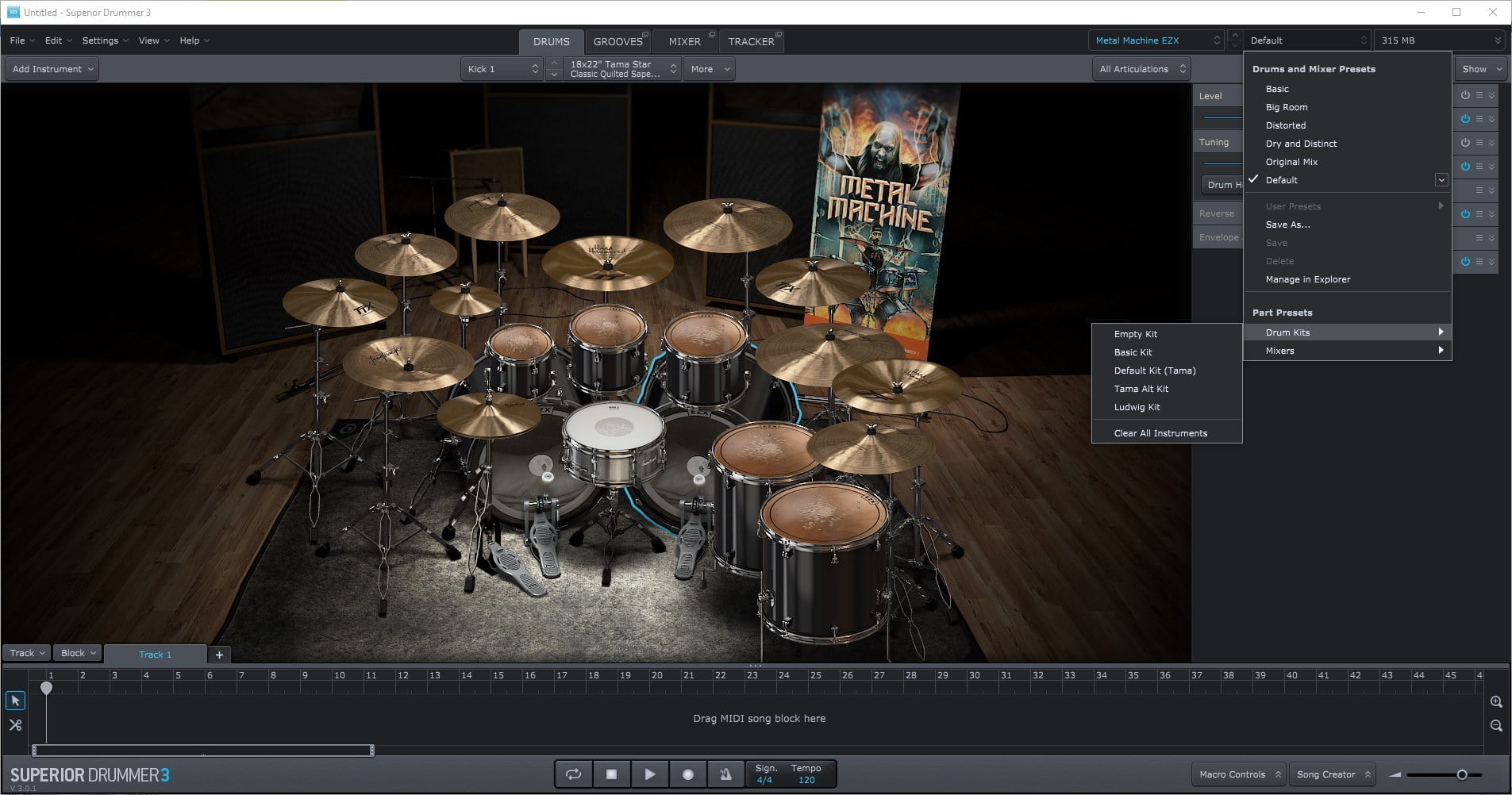Toggle power on first property row
Viewport: 1512px width, 795px height.
tap(1465, 95)
